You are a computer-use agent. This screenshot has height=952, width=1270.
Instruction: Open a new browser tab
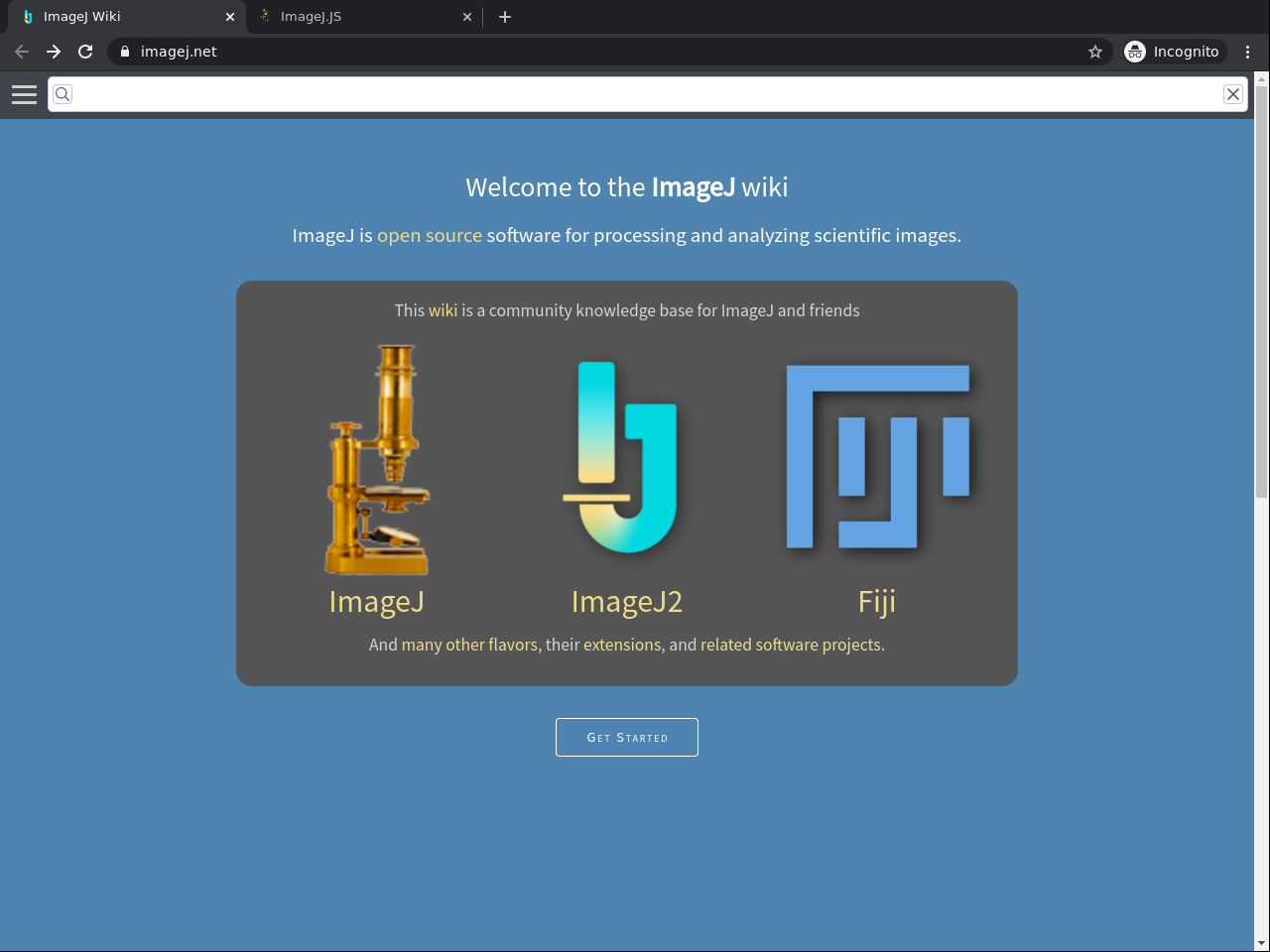click(x=505, y=17)
